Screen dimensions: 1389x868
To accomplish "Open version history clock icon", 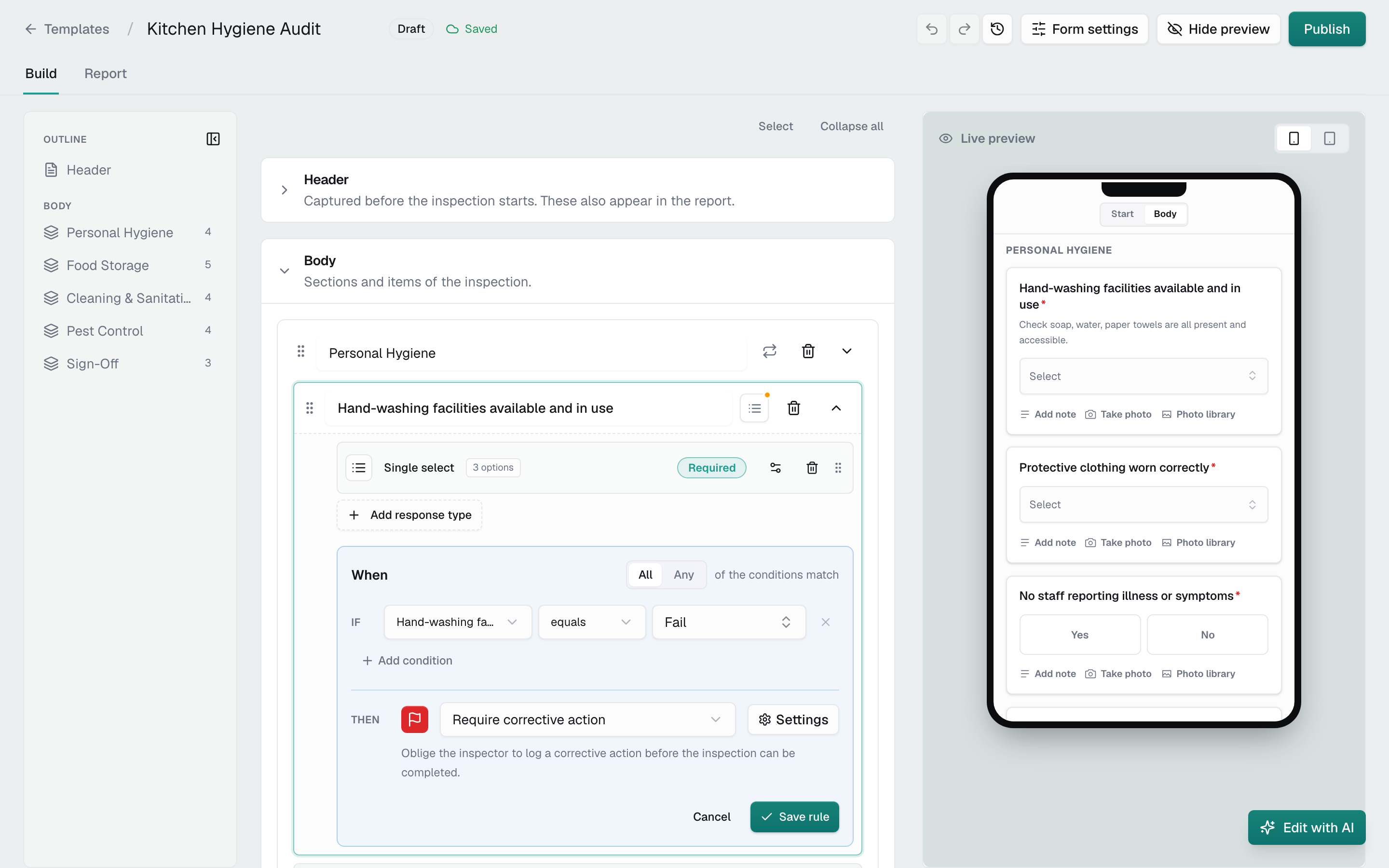I will (x=997, y=29).
